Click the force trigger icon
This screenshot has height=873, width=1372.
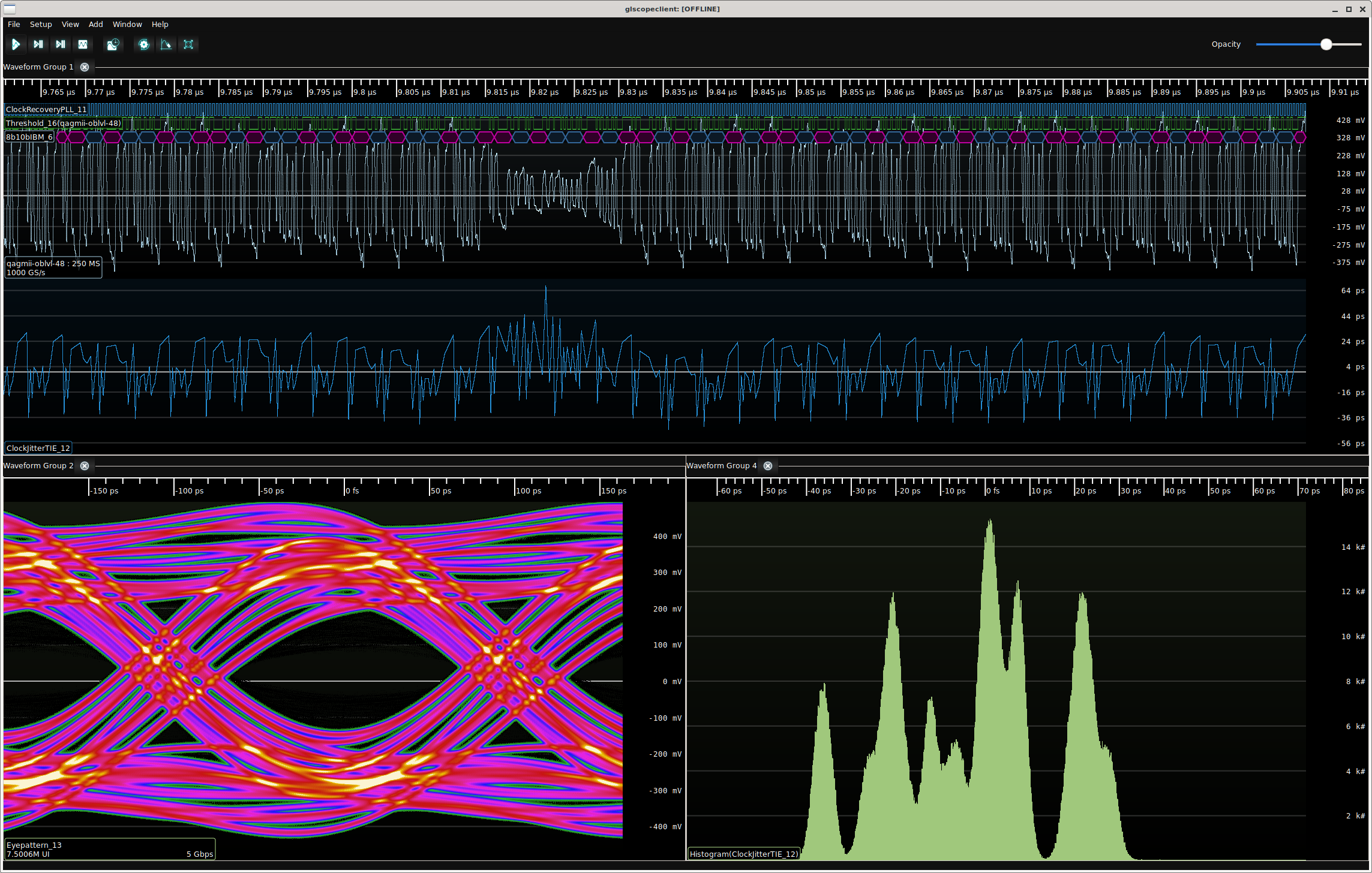(x=61, y=44)
